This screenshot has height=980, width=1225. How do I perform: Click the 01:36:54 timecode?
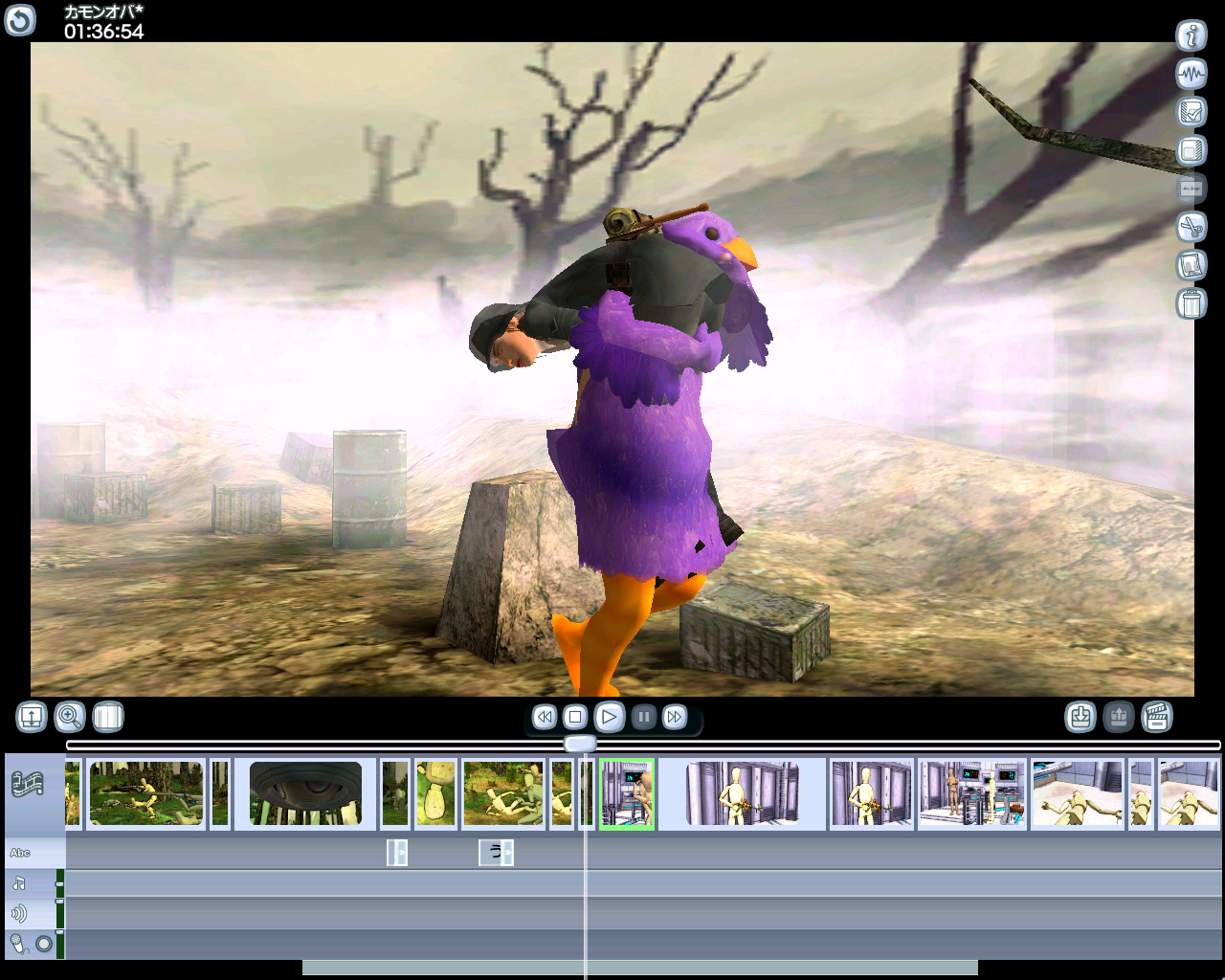pyautogui.click(x=104, y=32)
